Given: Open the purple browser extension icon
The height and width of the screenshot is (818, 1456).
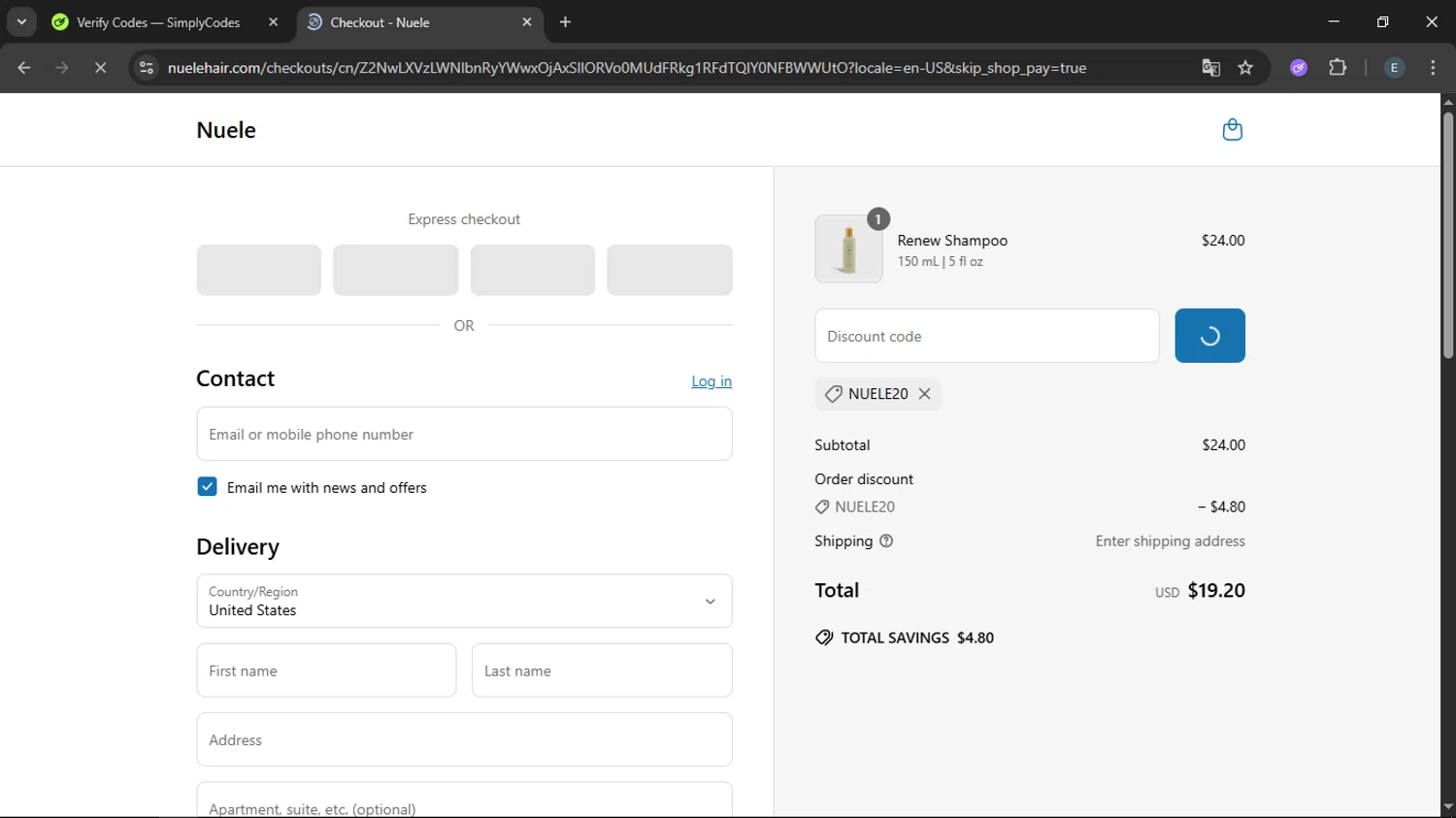Looking at the screenshot, I should pyautogui.click(x=1299, y=68).
